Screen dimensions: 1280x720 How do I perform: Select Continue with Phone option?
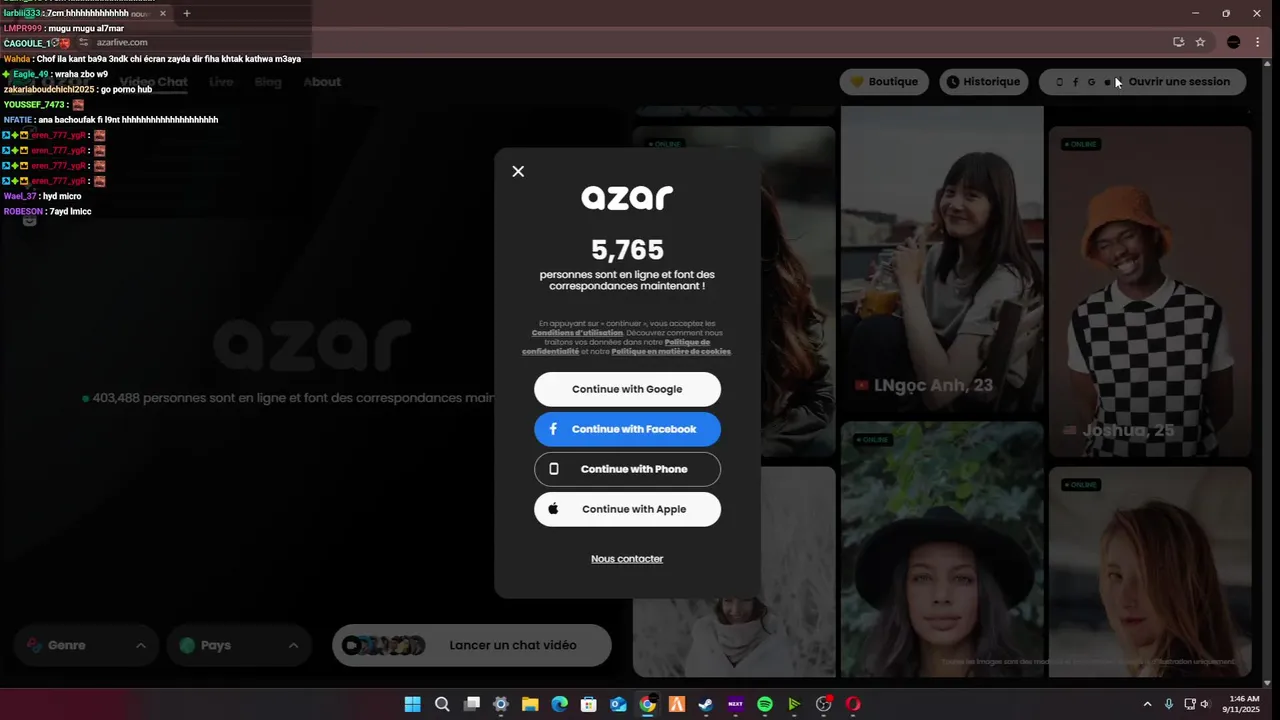point(627,469)
